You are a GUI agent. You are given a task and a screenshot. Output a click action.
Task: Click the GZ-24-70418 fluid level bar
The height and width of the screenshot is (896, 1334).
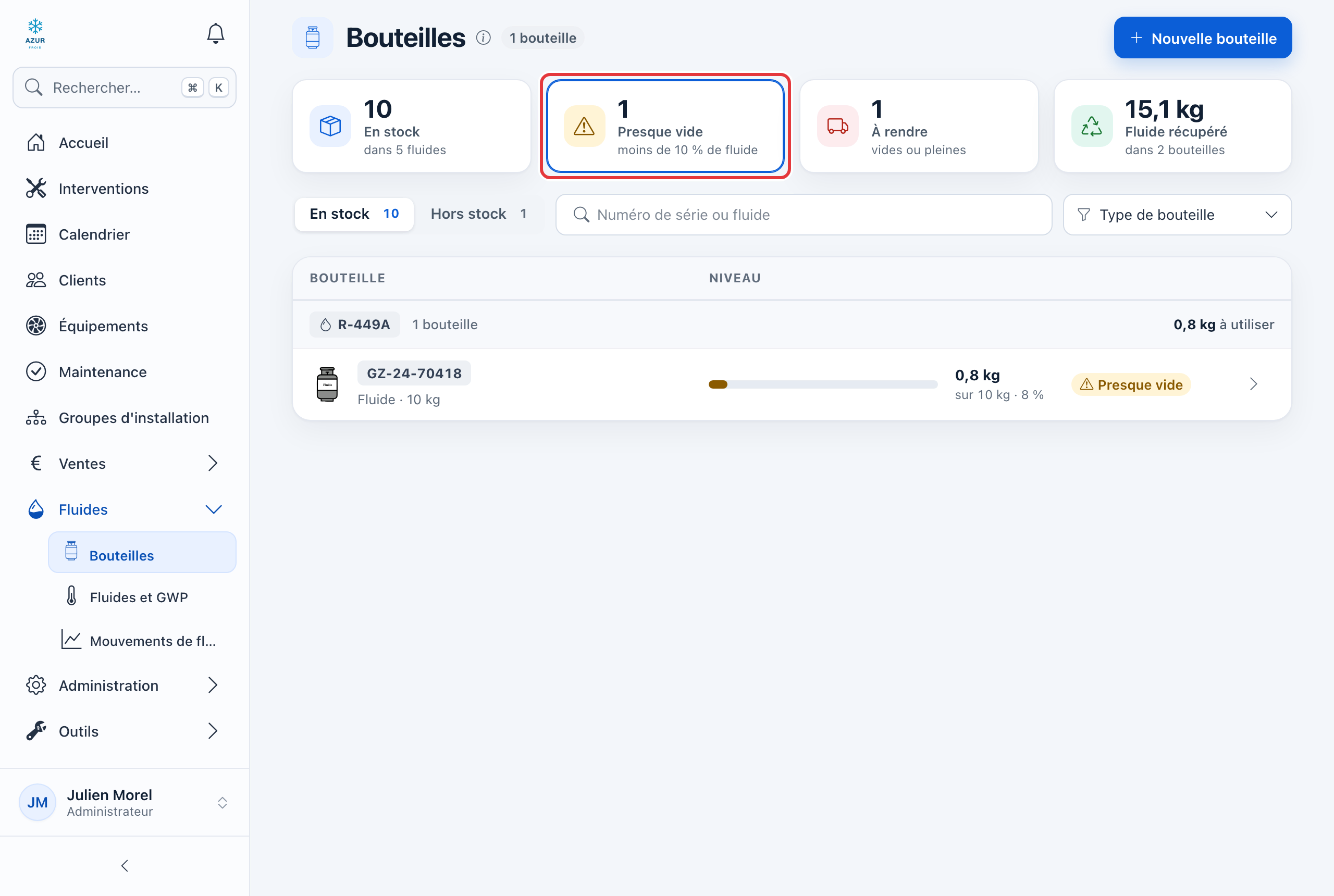[x=823, y=384]
